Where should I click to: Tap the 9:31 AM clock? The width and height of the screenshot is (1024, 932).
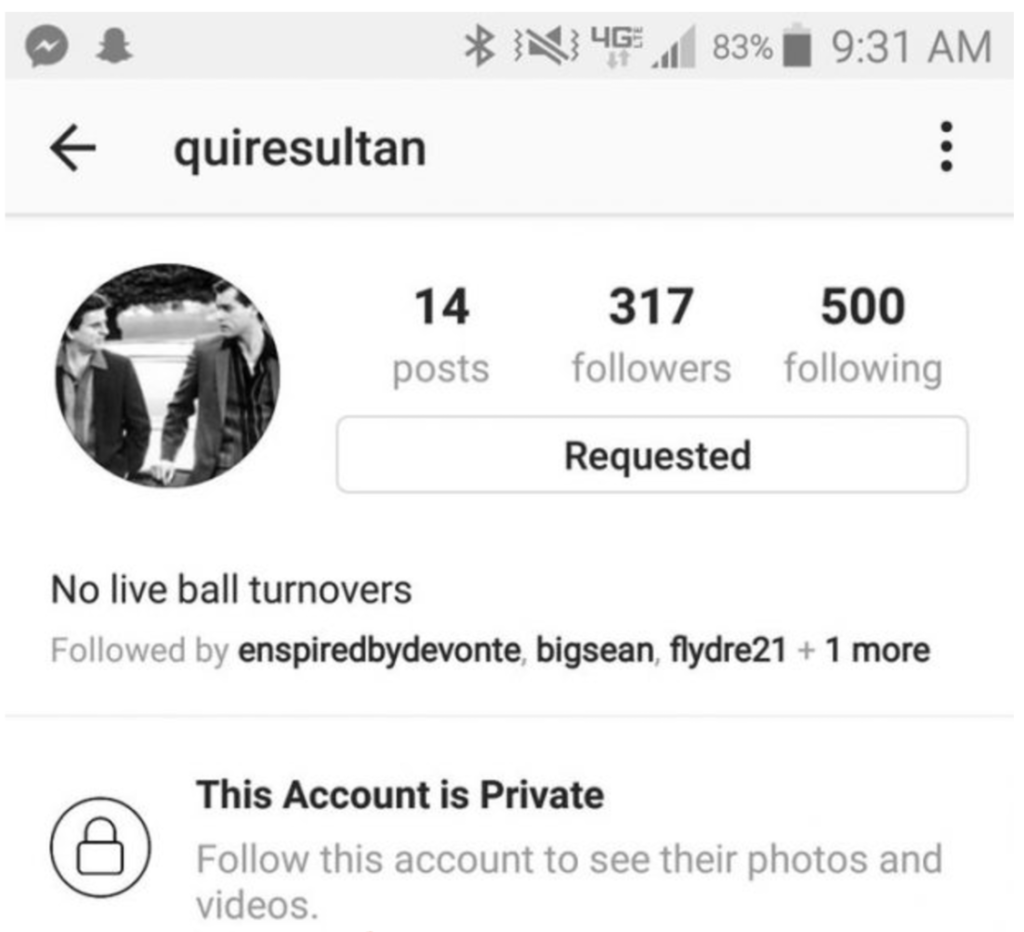click(912, 47)
